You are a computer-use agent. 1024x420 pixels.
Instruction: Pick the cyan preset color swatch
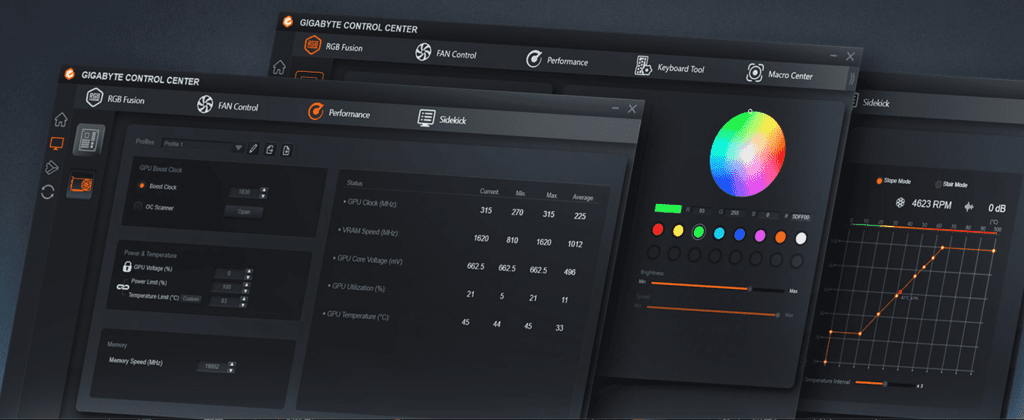coord(719,233)
